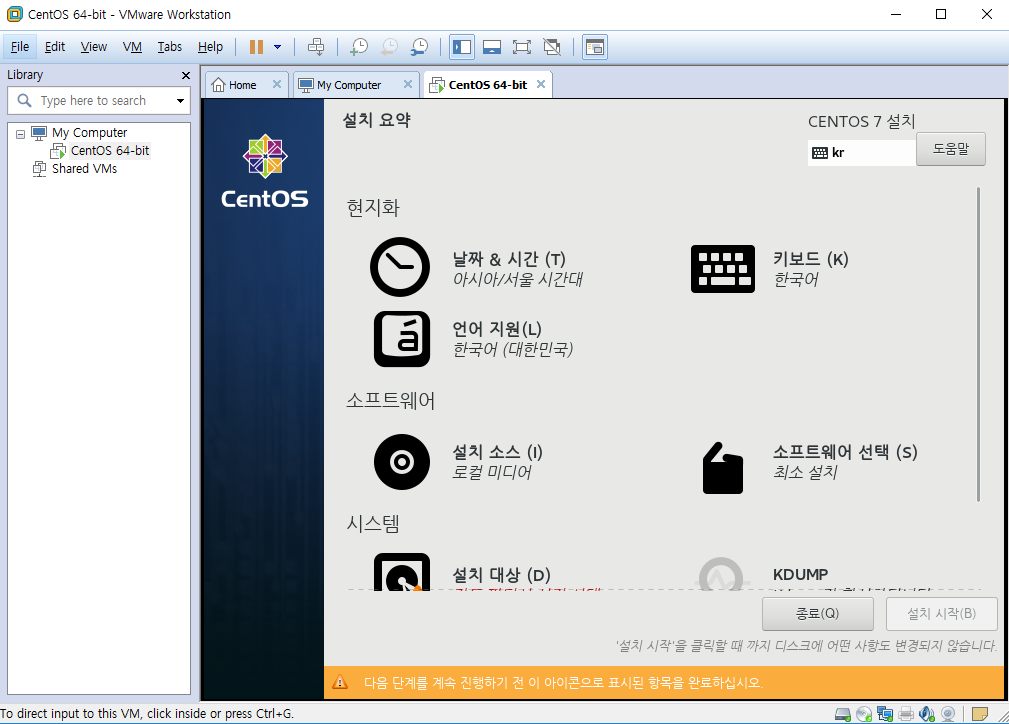
Task: Enter full screen mode icon
Action: [522, 47]
